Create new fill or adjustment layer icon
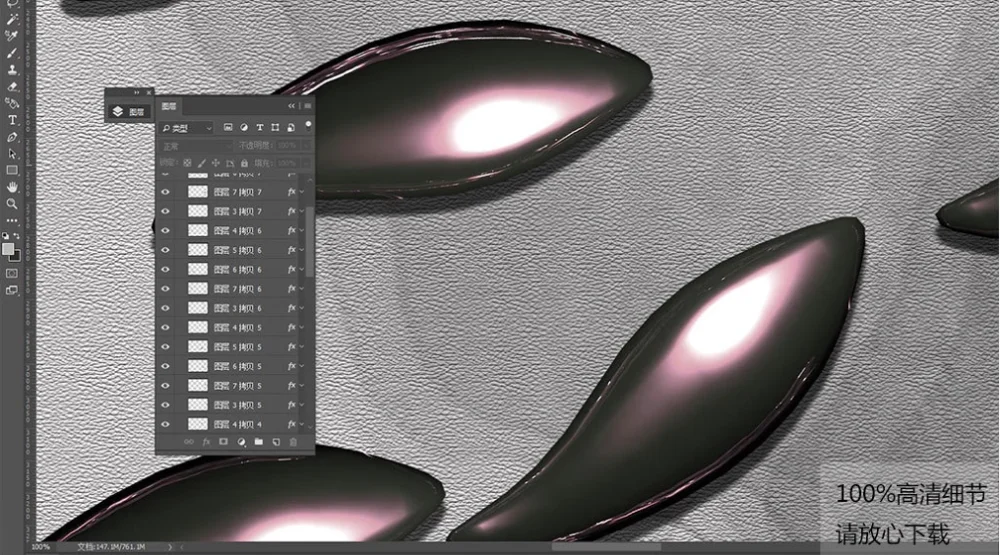 (x=241, y=441)
